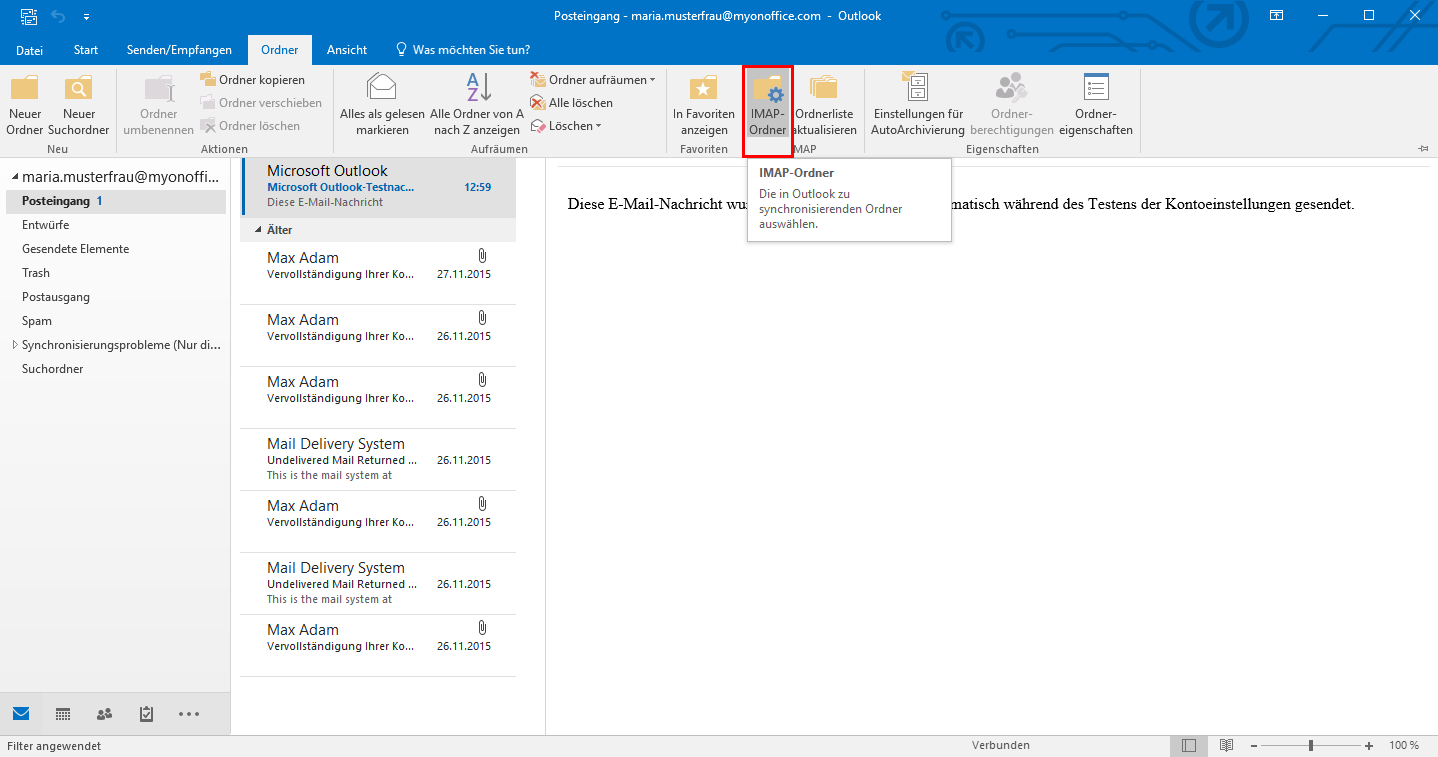Switch to the Start tab
Viewport: 1438px width, 757px height.
tap(86, 49)
